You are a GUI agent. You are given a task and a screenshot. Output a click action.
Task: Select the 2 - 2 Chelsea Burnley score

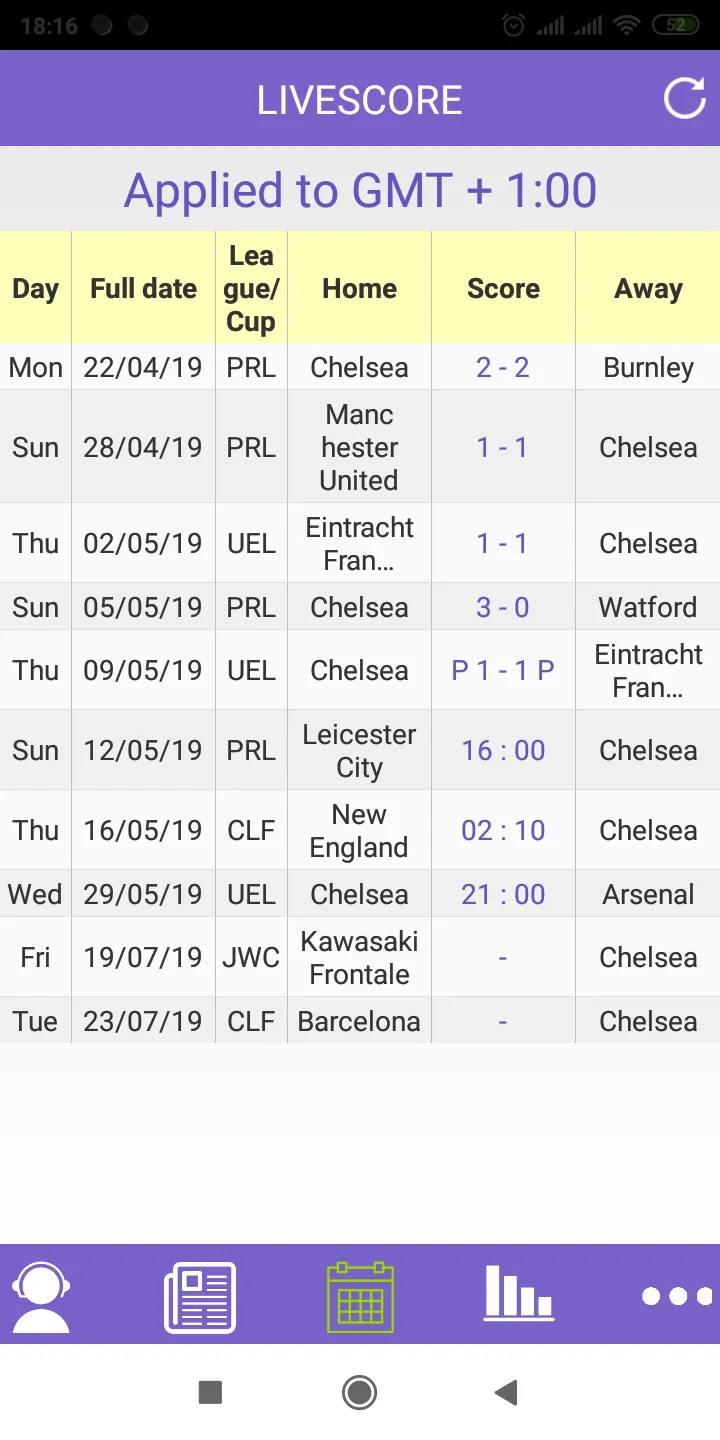[x=503, y=367]
